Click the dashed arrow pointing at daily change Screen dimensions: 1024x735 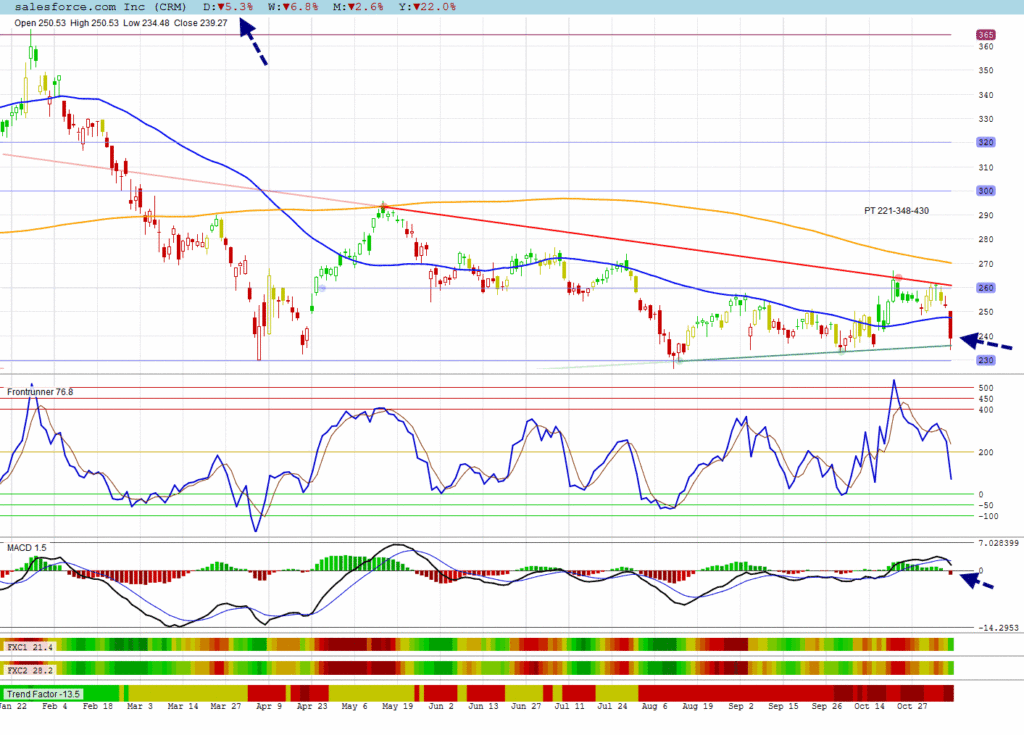coord(254,46)
